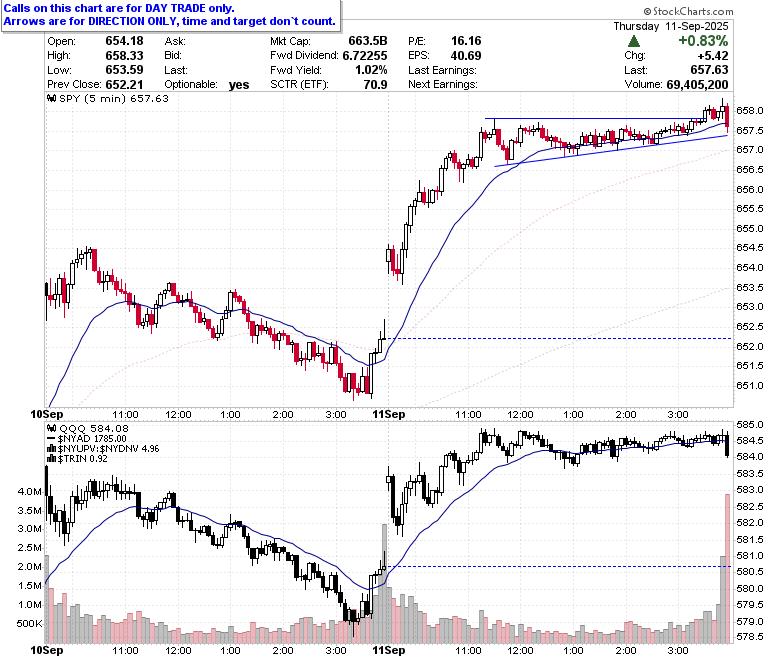Click the +0.83% percent change value
This screenshot has width=780, height=659.
tap(703, 41)
